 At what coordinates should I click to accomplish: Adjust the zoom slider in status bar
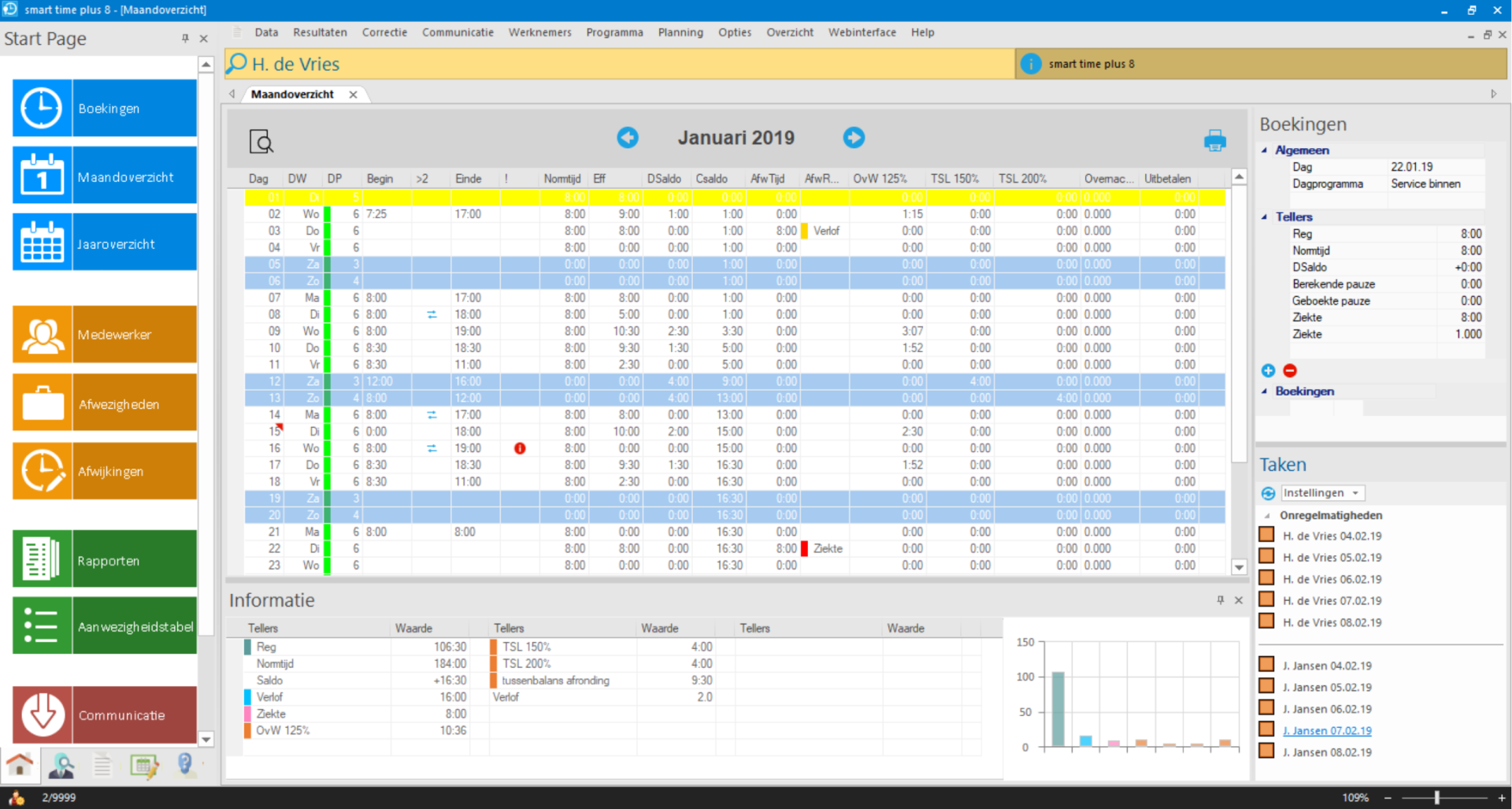click(x=1437, y=797)
